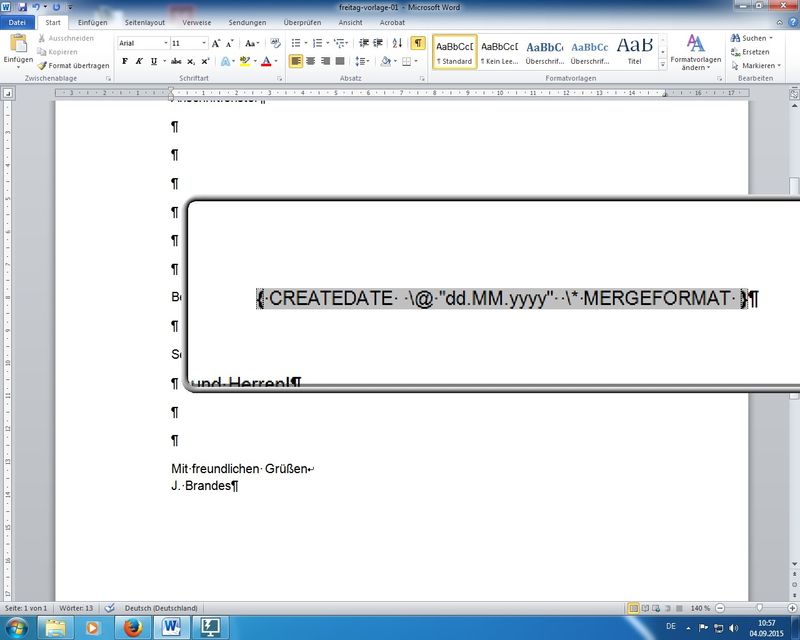The image size is (800, 640).
Task: Expand the Formatvorlagen styles gallery
Action: pos(663,63)
